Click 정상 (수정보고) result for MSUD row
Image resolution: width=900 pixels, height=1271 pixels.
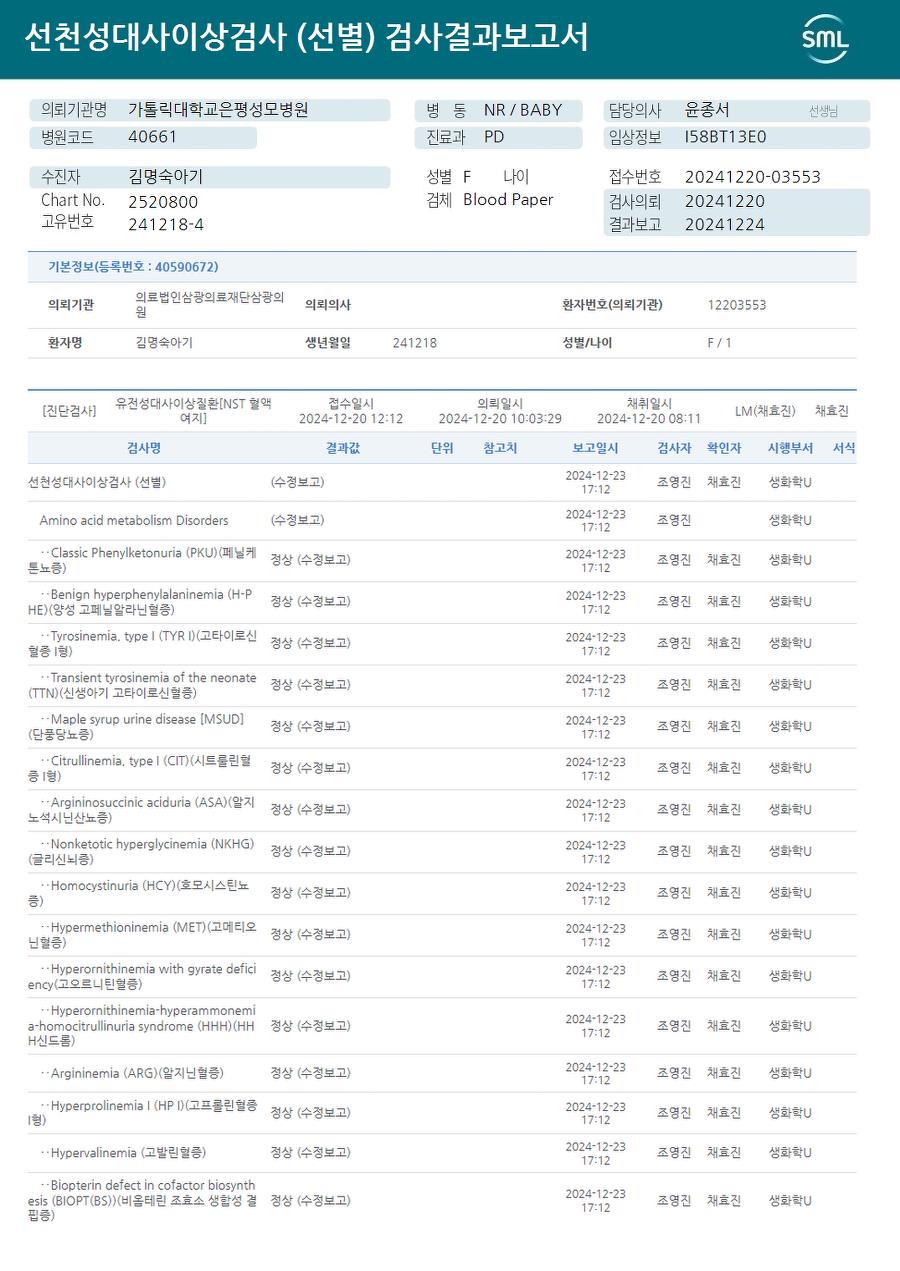click(x=310, y=726)
